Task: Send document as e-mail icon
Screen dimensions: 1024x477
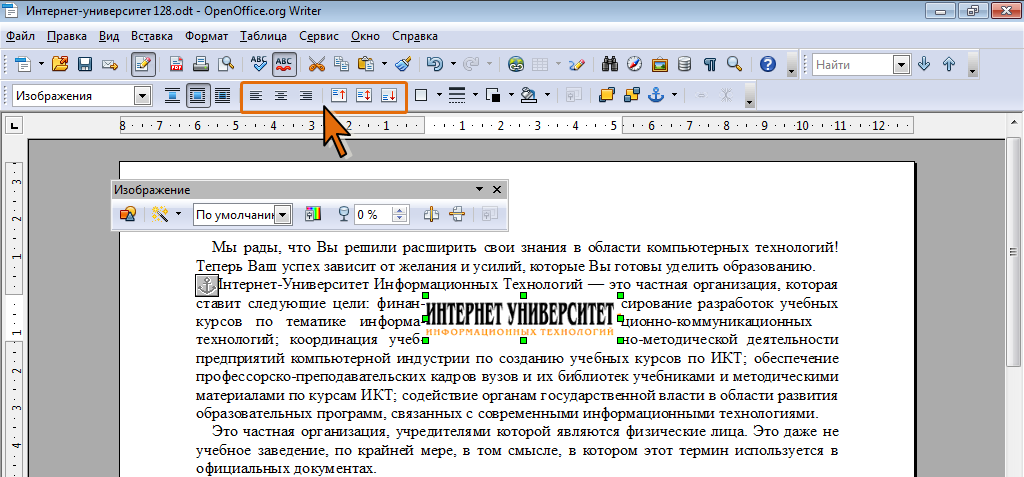Action: (x=109, y=64)
